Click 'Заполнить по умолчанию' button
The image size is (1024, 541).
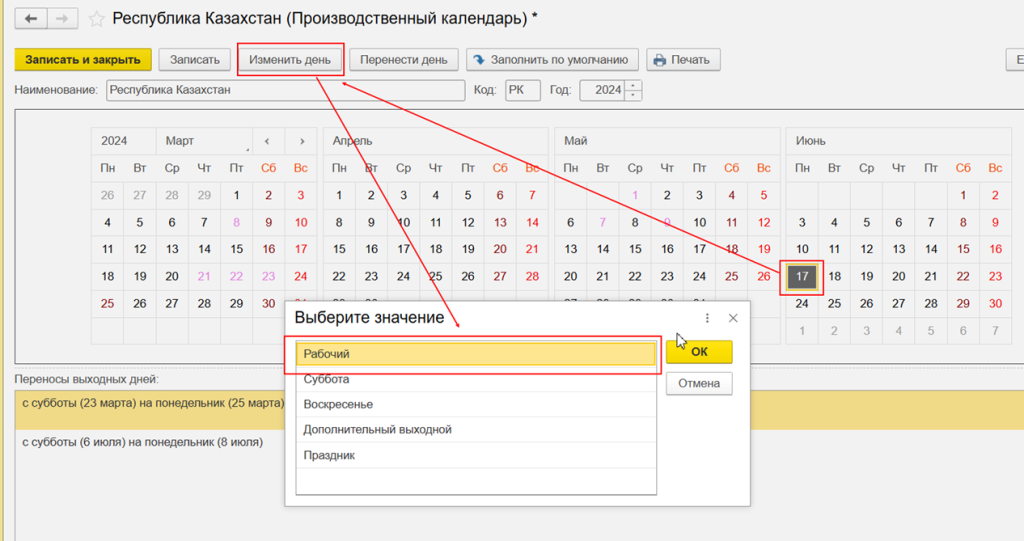click(552, 60)
